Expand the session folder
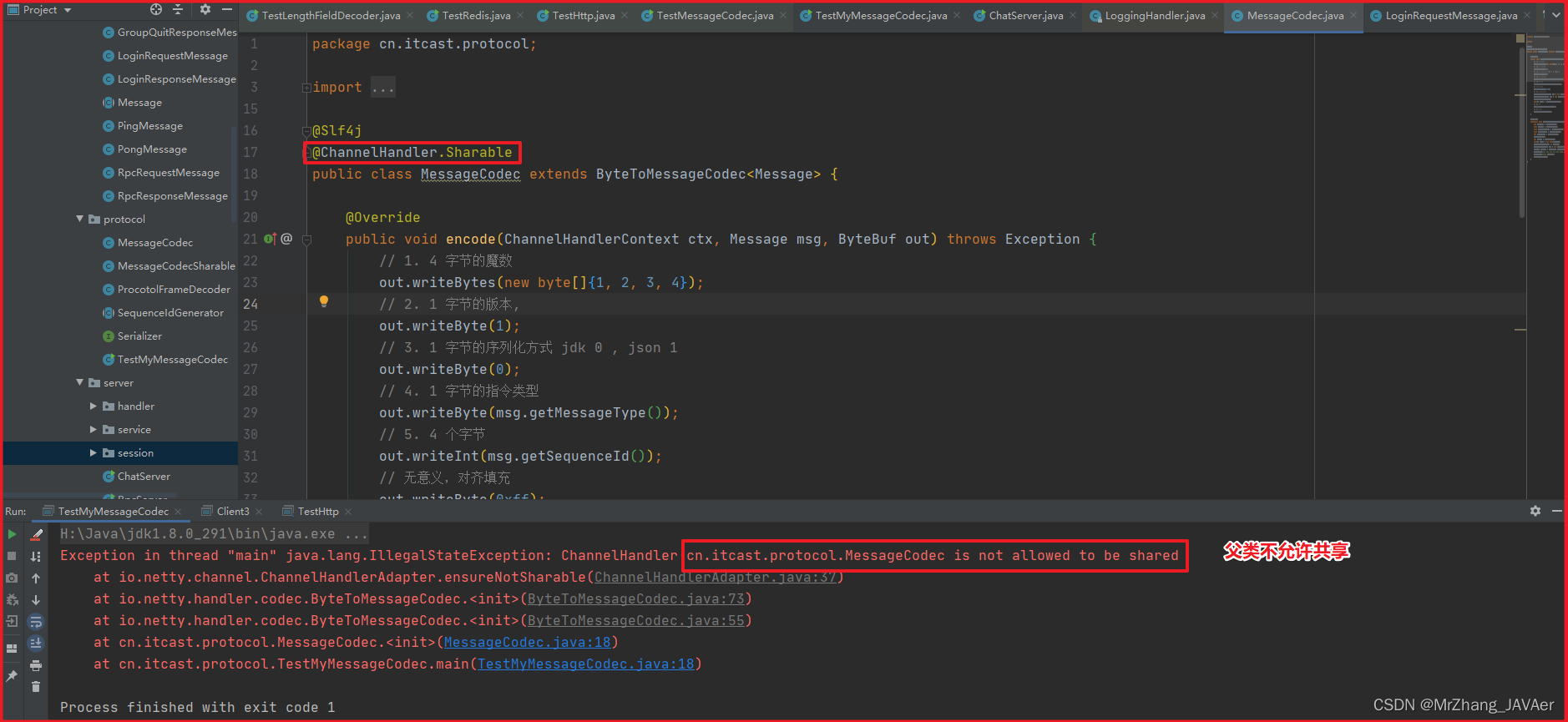Viewport: 1568px width, 722px height. coord(94,452)
